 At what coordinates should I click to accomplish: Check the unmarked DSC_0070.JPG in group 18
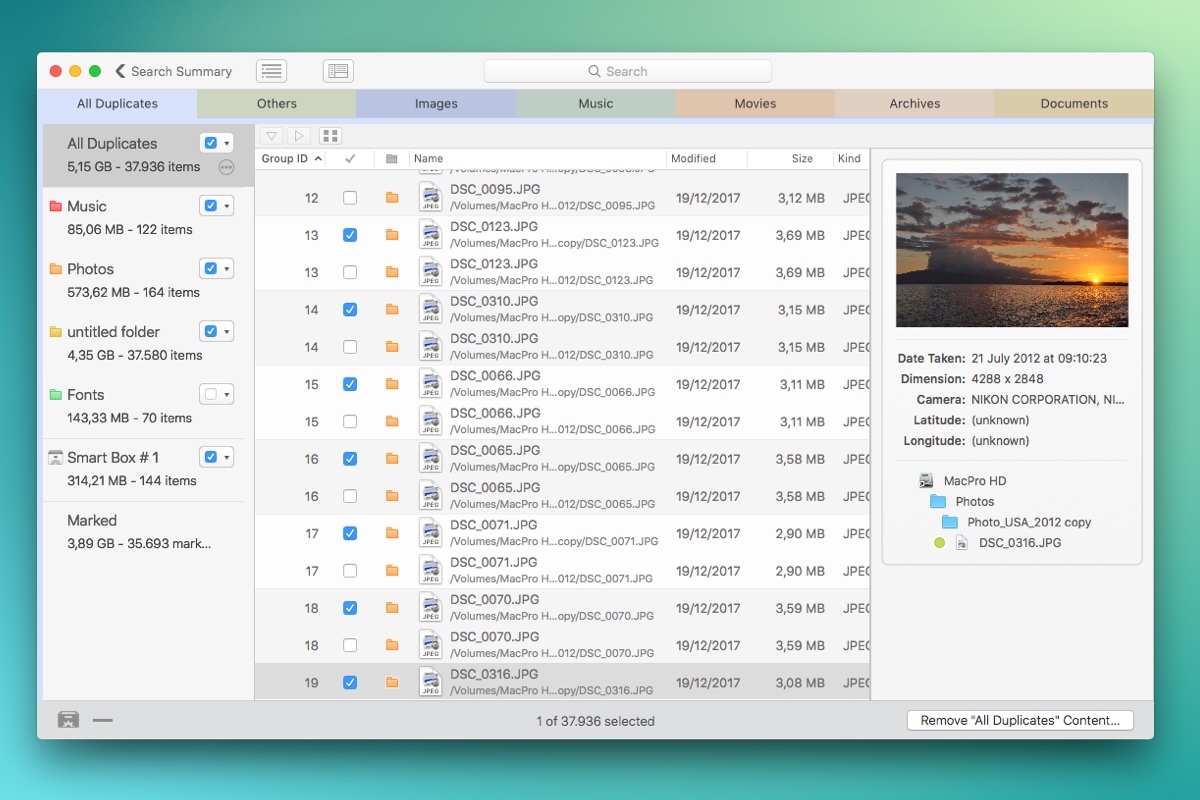[x=350, y=645]
